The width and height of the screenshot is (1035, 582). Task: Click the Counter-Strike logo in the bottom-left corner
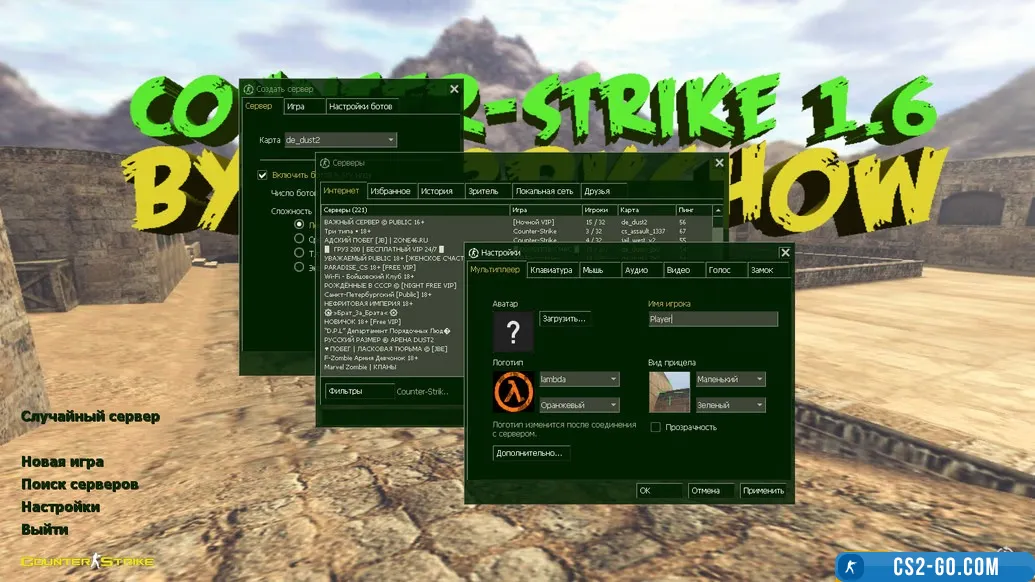pos(88,561)
